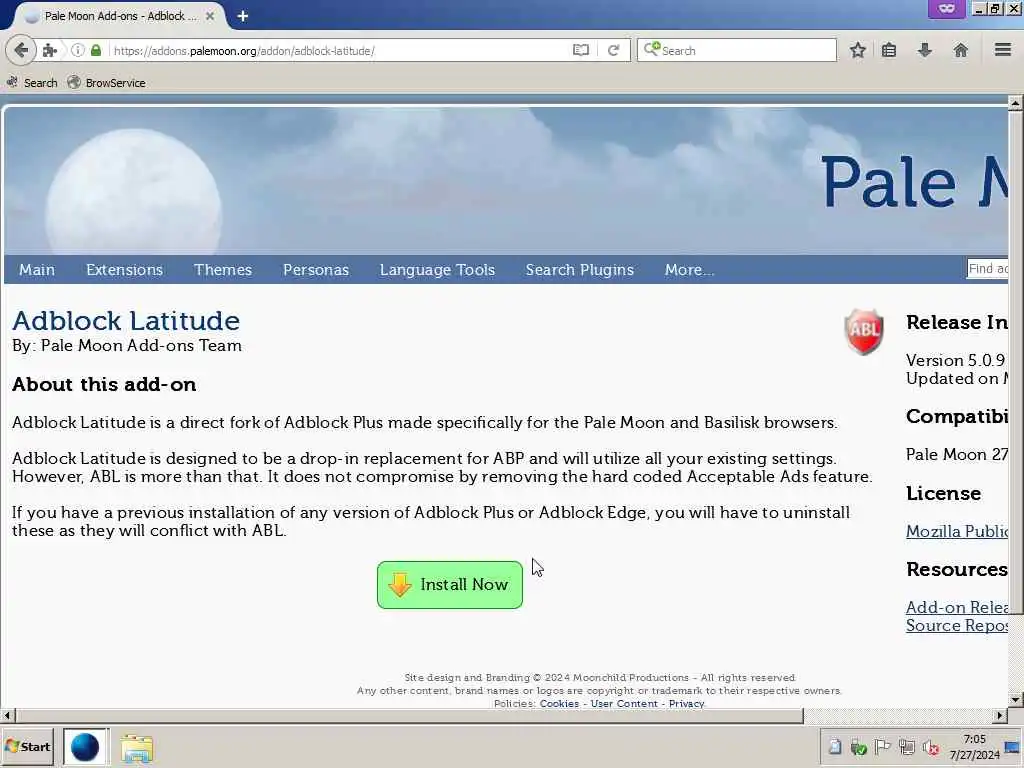This screenshot has width=1024, height=768.
Task: Click the USB device tray icon with green check
Action: click(859, 747)
